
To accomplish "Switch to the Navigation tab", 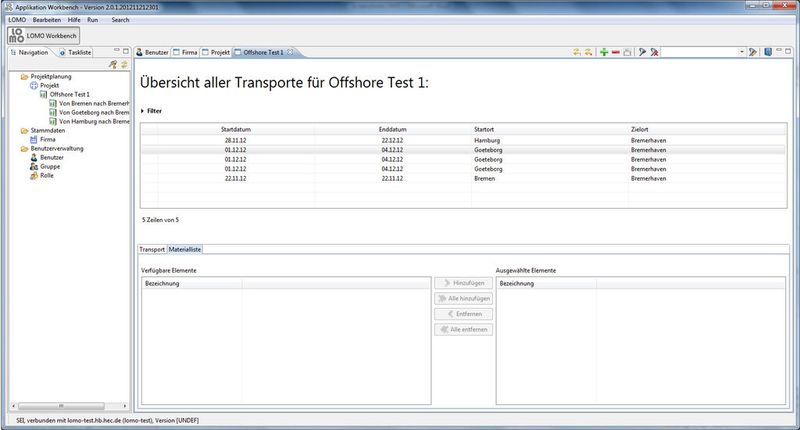I will coord(30,52).
